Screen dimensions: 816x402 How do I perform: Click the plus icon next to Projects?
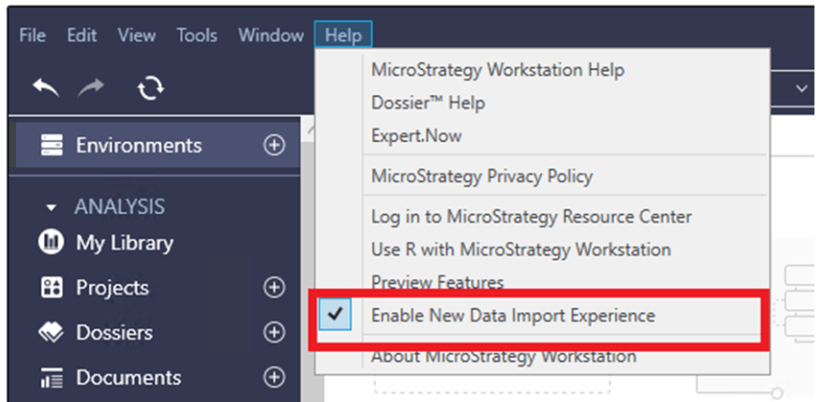(274, 287)
